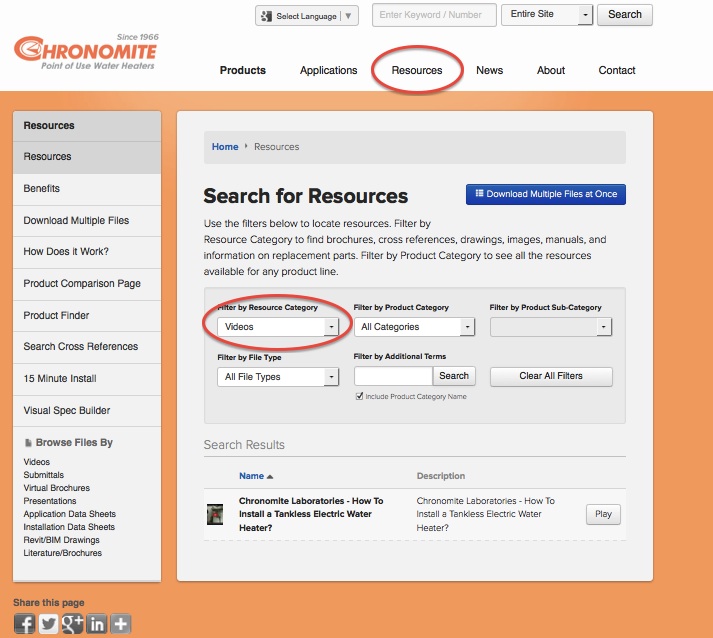Viewport: 713px width, 638px height.
Task: Open the Entire Site search scope dropdown
Action: coord(547,15)
